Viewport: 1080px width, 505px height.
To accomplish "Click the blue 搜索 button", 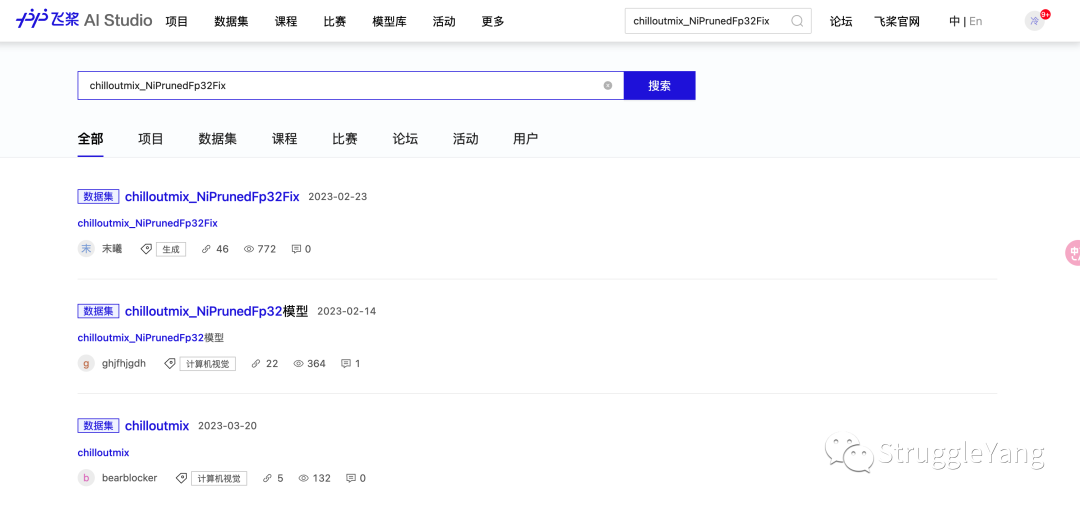I will pos(660,85).
